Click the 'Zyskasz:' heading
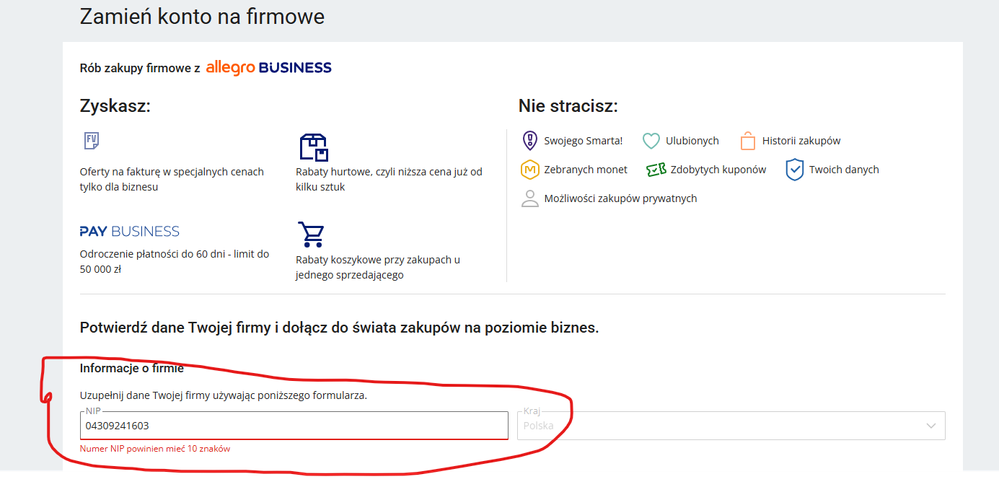 pyautogui.click(x=115, y=106)
